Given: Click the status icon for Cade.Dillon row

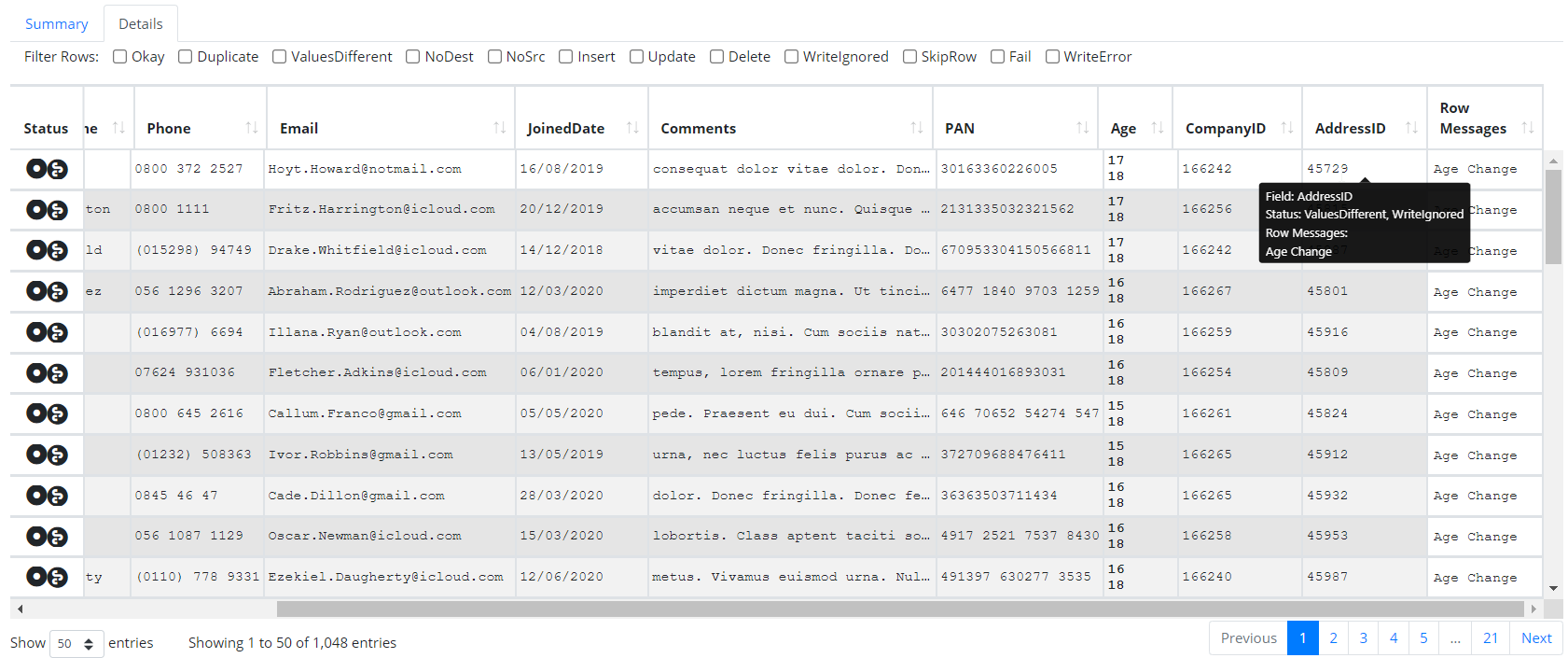Looking at the screenshot, I should pyautogui.click(x=47, y=496).
